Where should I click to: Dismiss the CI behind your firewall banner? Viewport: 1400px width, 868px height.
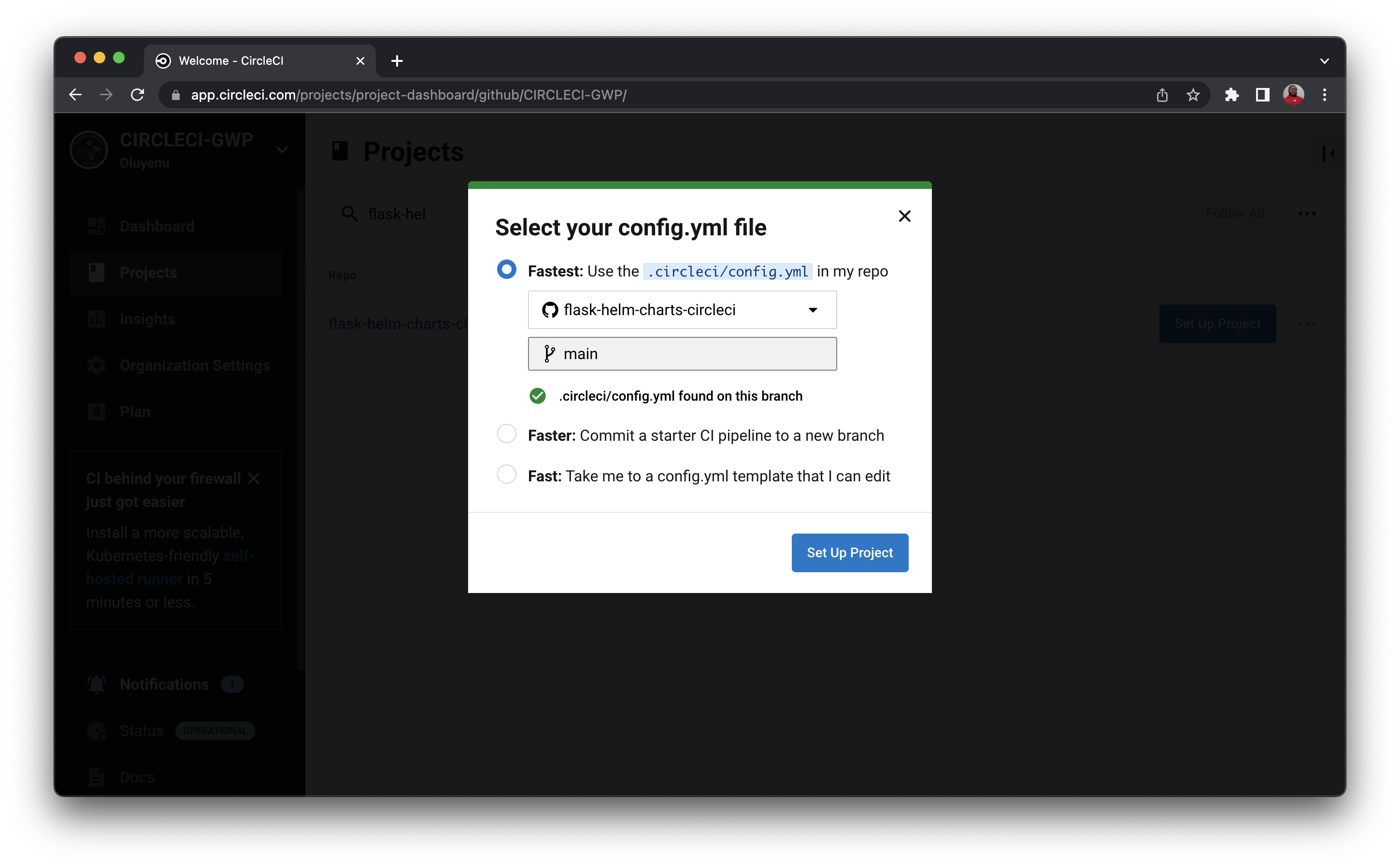click(255, 477)
